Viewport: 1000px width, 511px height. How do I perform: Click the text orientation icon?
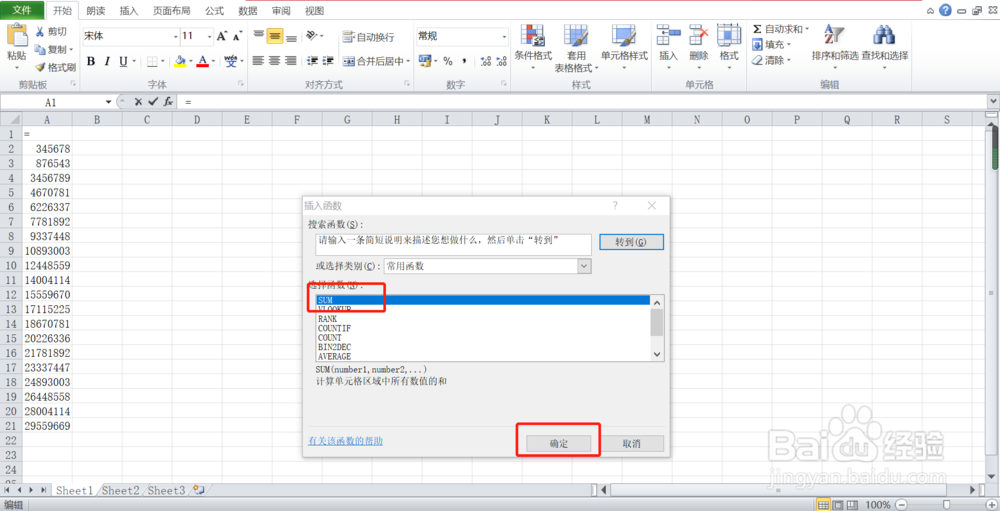pyautogui.click(x=311, y=36)
